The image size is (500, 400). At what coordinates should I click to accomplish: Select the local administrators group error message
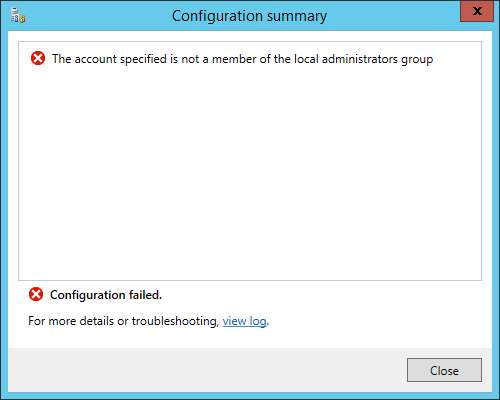(242, 59)
